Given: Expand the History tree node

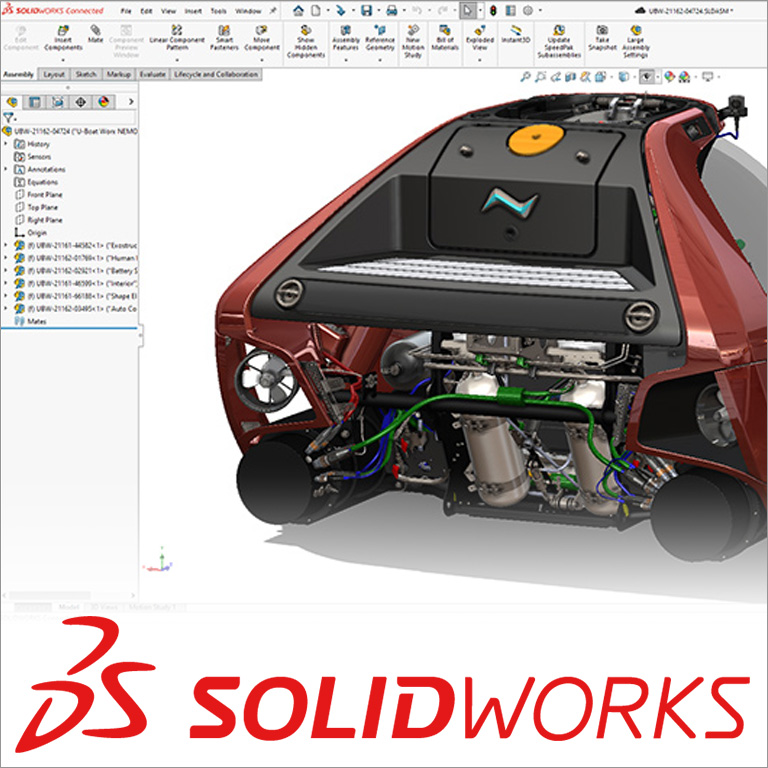Looking at the screenshot, I should pyautogui.click(x=6, y=144).
